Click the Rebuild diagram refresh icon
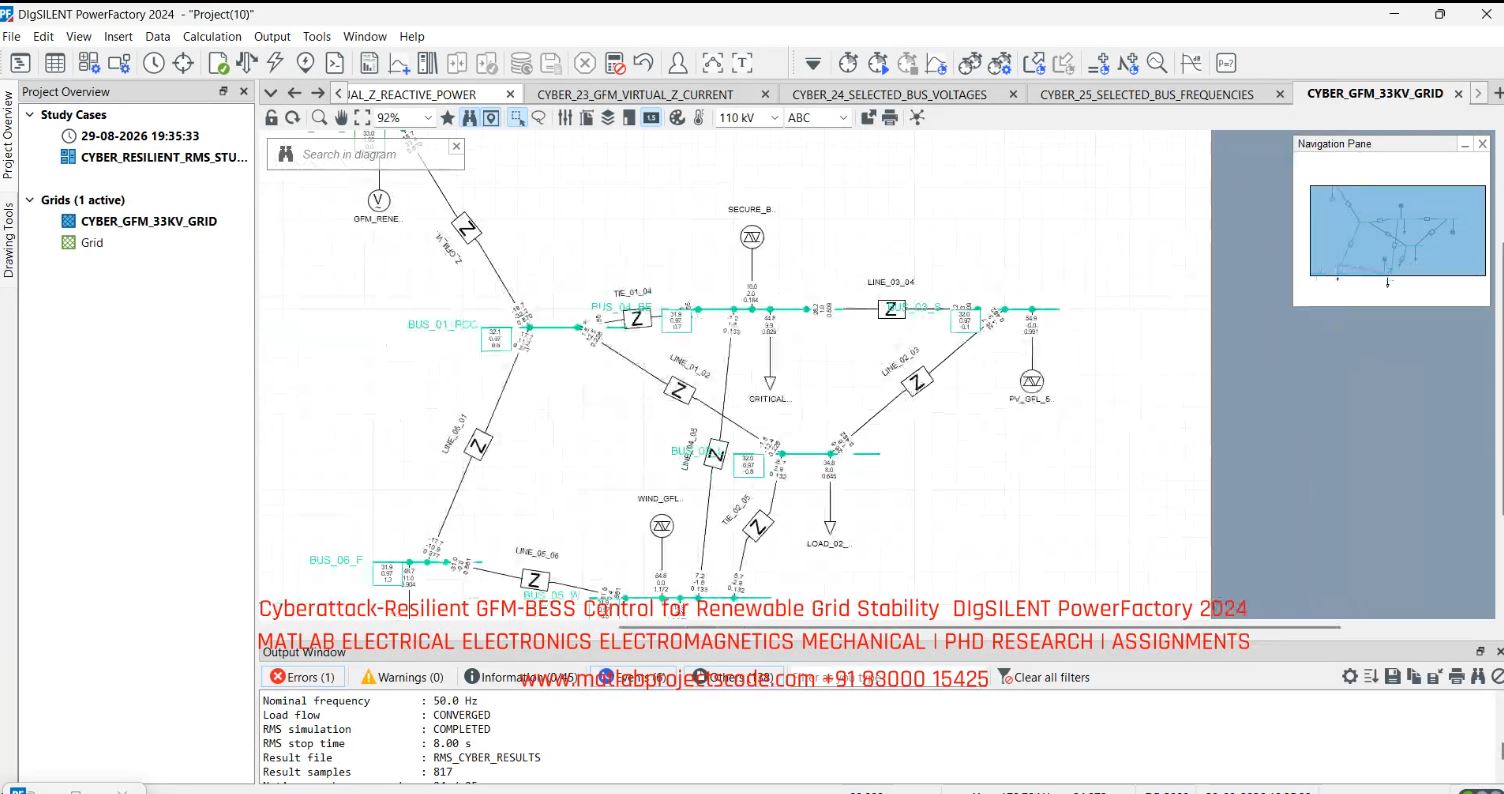Image resolution: width=1504 pixels, height=794 pixels. click(293, 118)
